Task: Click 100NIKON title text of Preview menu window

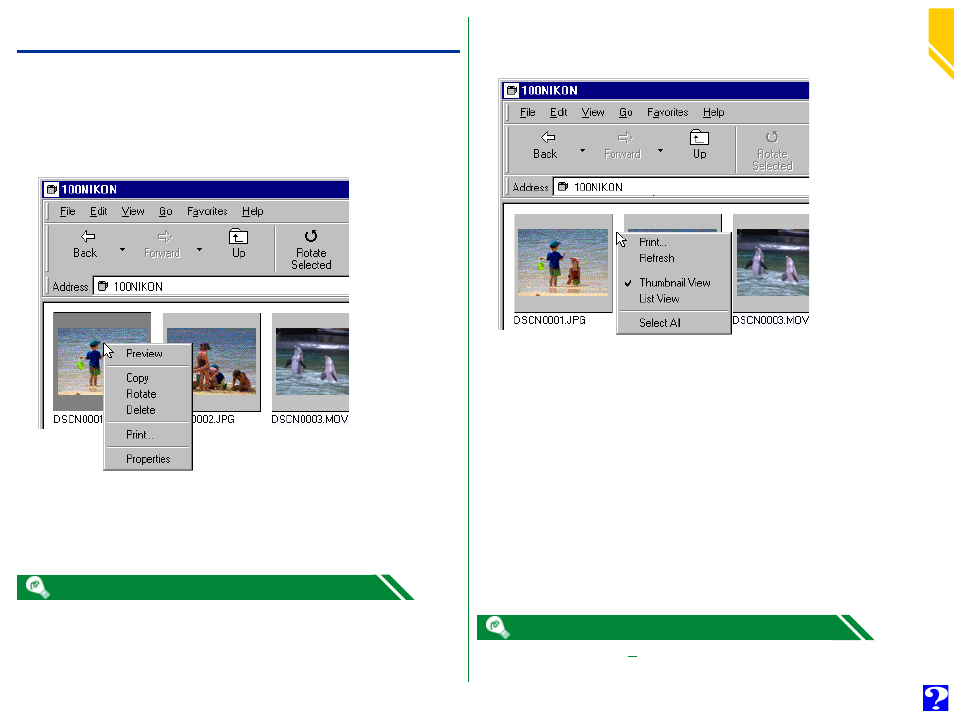Action: [89, 189]
